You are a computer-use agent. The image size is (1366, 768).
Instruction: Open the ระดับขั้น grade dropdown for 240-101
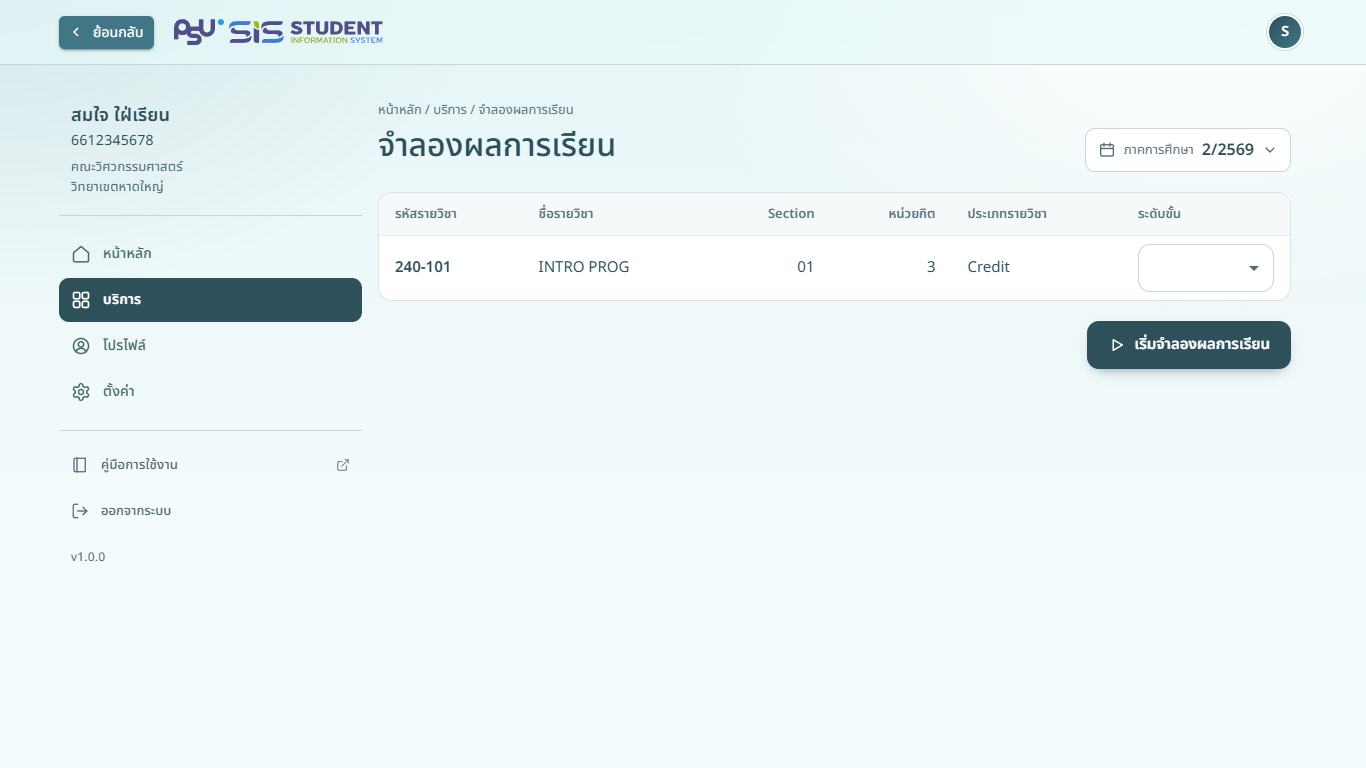(x=1205, y=268)
